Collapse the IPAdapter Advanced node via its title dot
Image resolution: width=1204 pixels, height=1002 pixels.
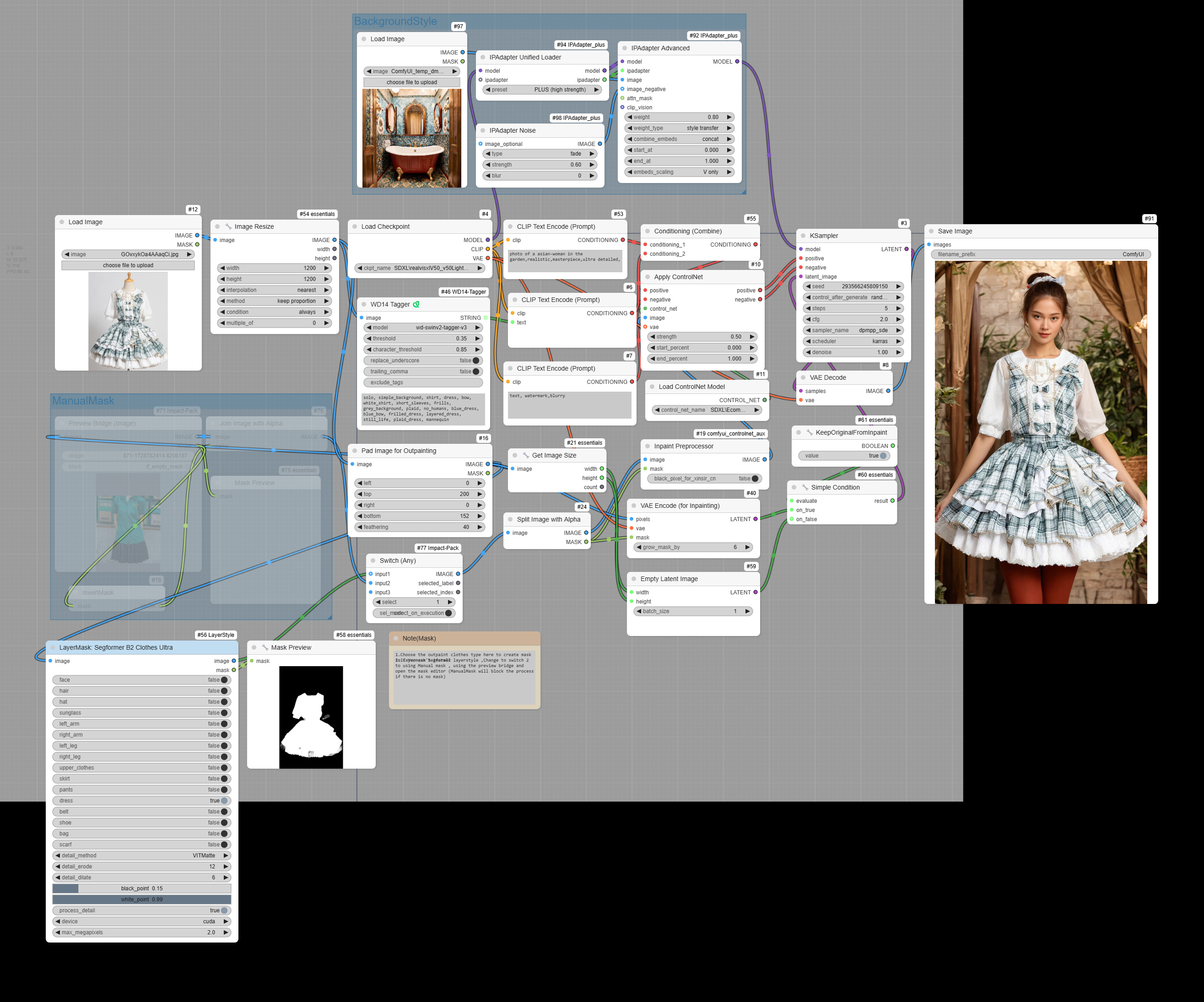(625, 48)
